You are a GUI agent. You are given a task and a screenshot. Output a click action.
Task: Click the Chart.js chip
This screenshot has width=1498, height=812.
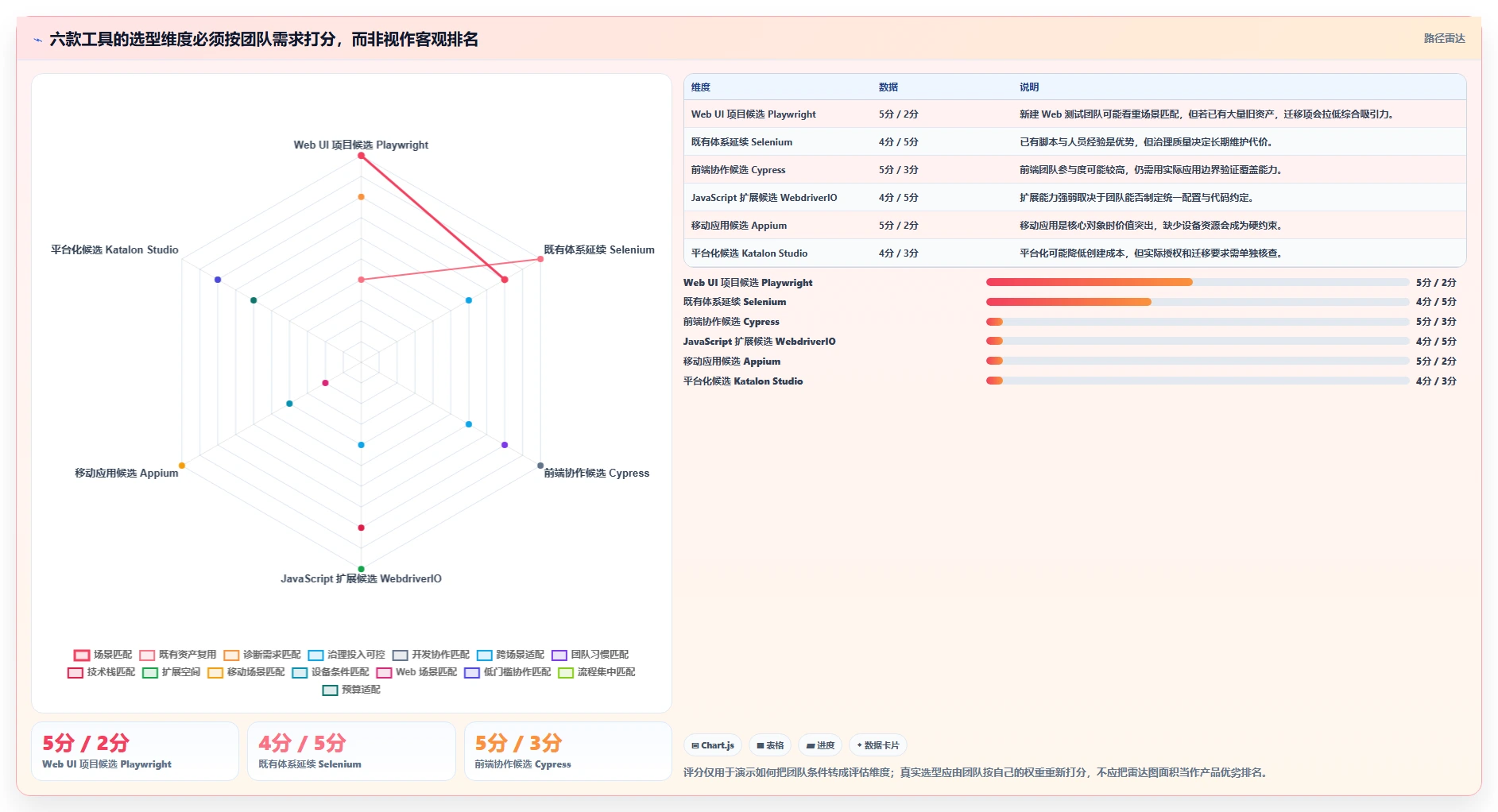(x=713, y=745)
